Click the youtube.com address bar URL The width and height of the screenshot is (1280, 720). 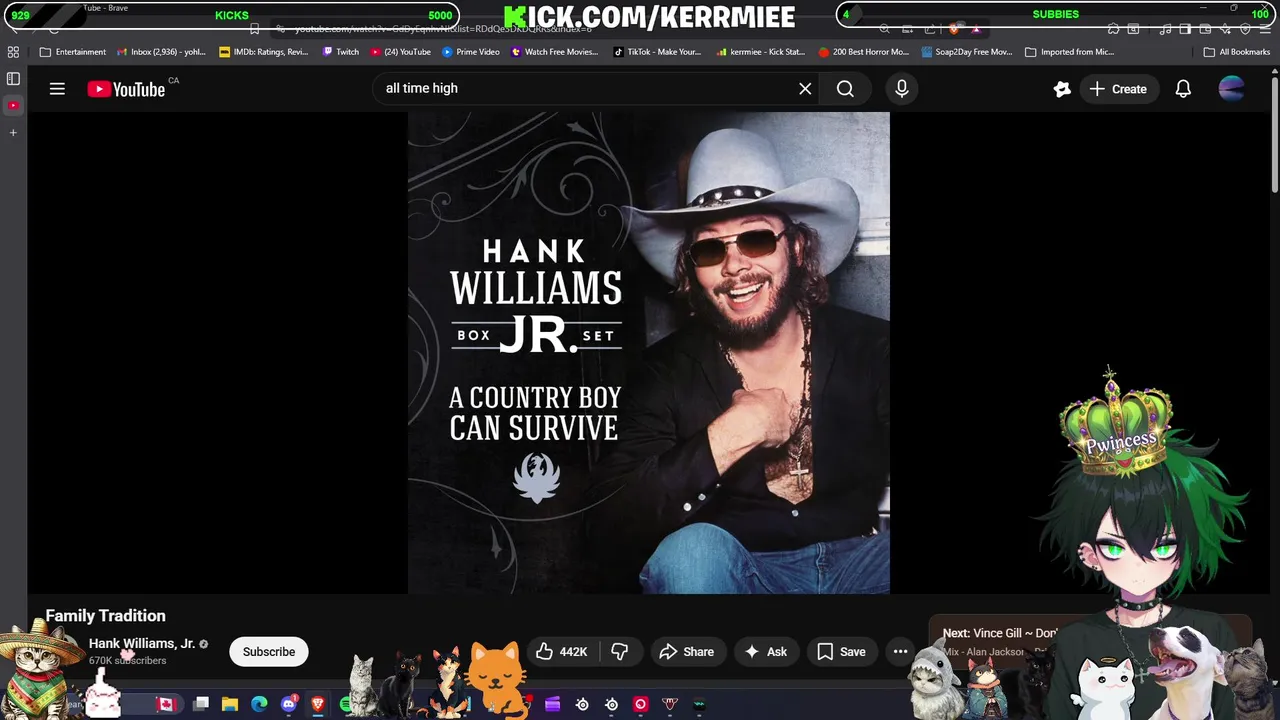443,29
